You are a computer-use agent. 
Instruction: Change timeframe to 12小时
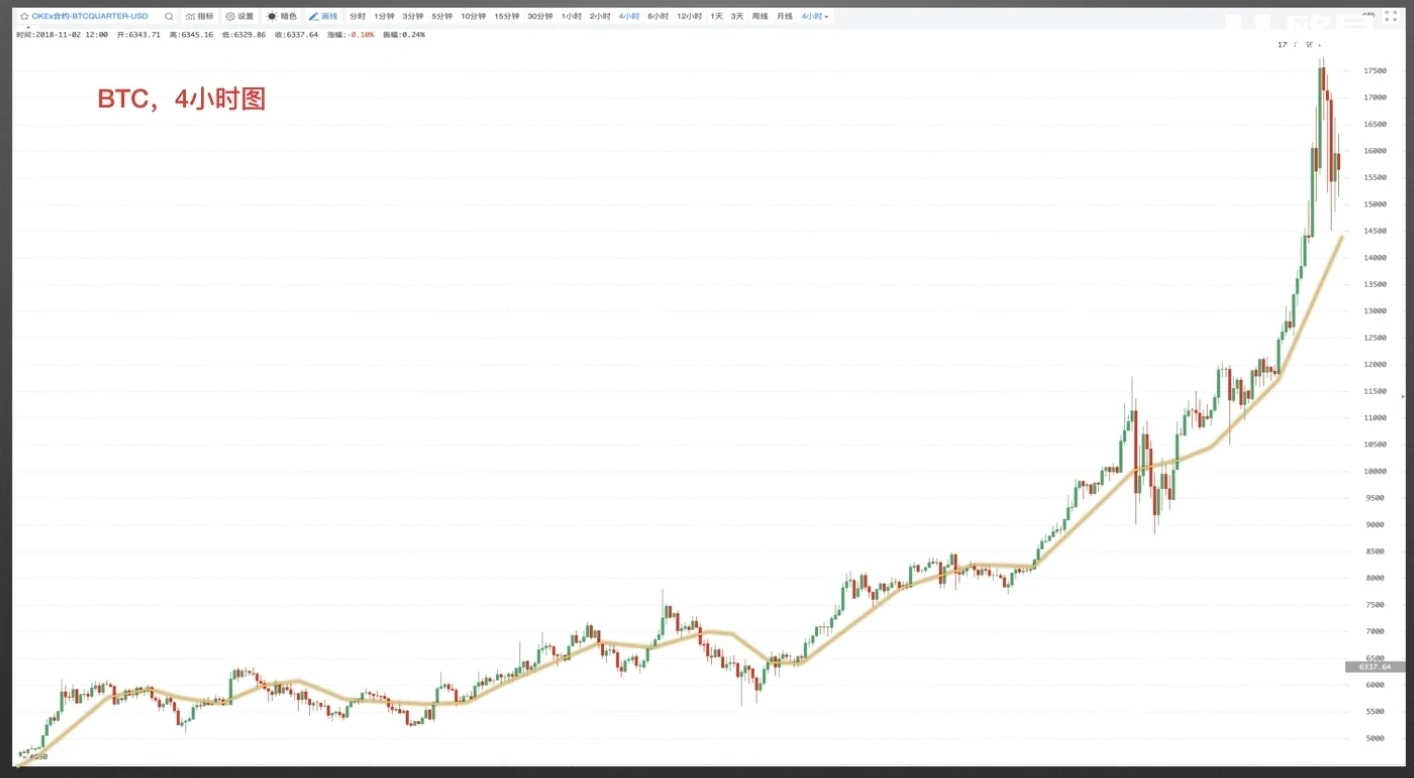point(689,17)
